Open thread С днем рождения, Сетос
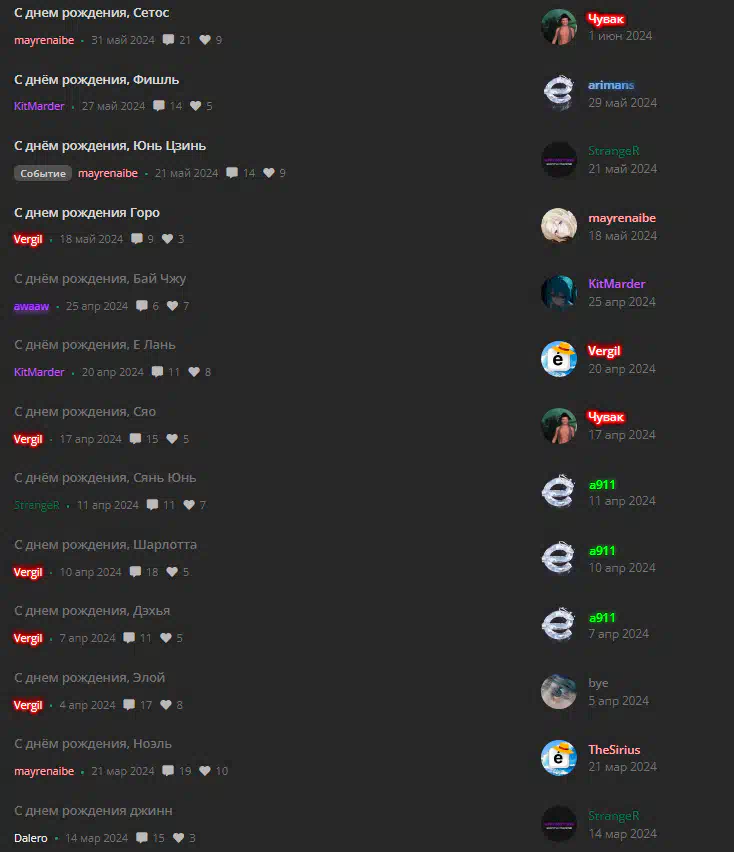Image resolution: width=734 pixels, height=852 pixels. tap(91, 12)
